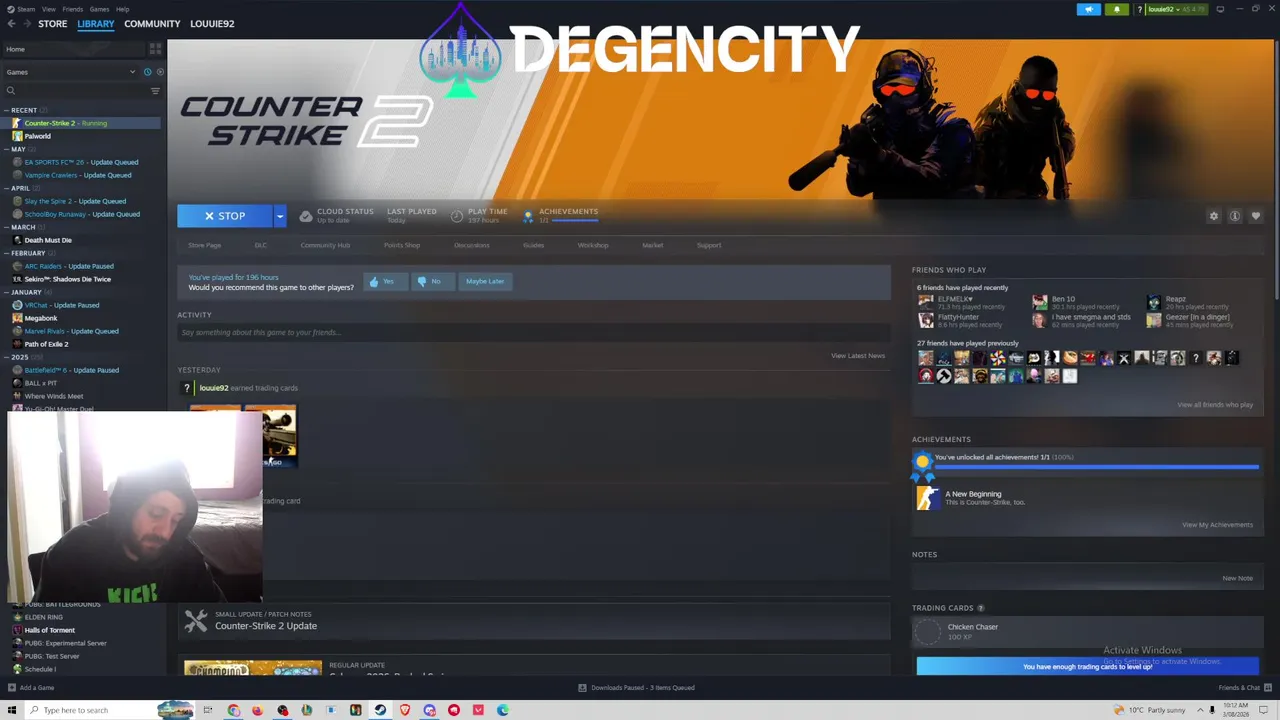Add Counter-Strike 2 to favorites heart

coord(1256,216)
